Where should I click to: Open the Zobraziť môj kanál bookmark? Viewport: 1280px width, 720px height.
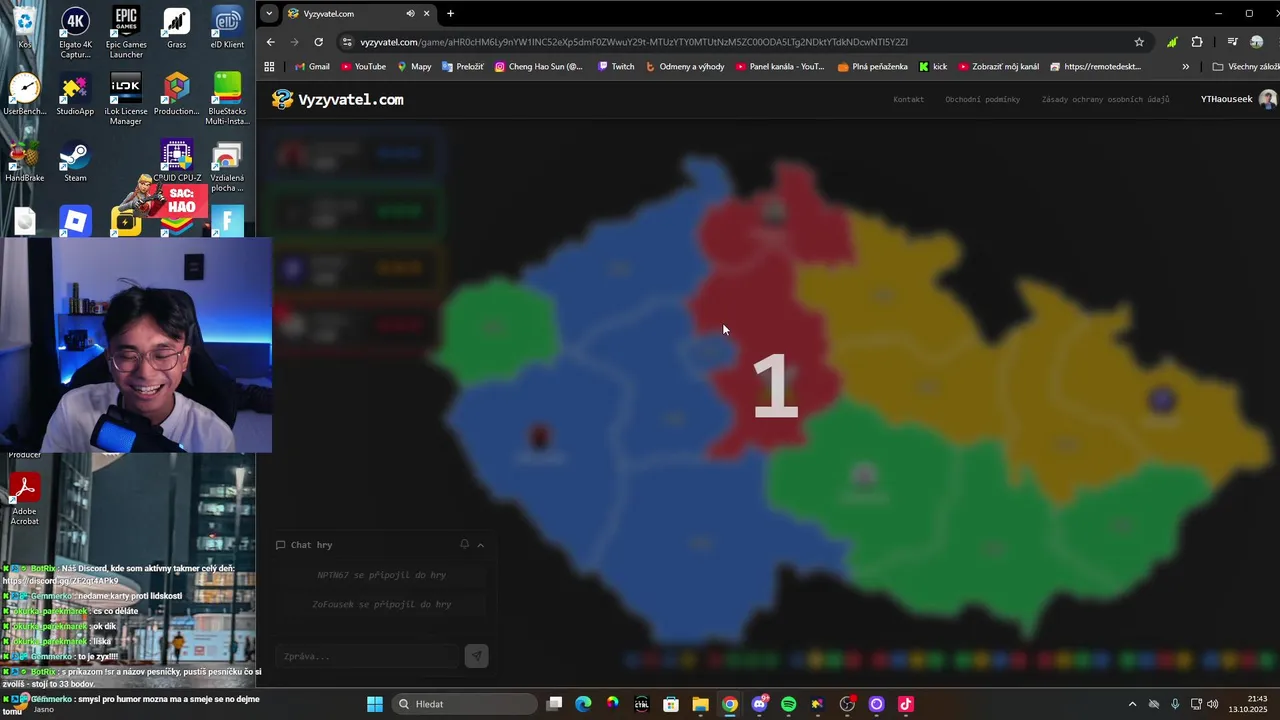pyautogui.click(x=999, y=67)
